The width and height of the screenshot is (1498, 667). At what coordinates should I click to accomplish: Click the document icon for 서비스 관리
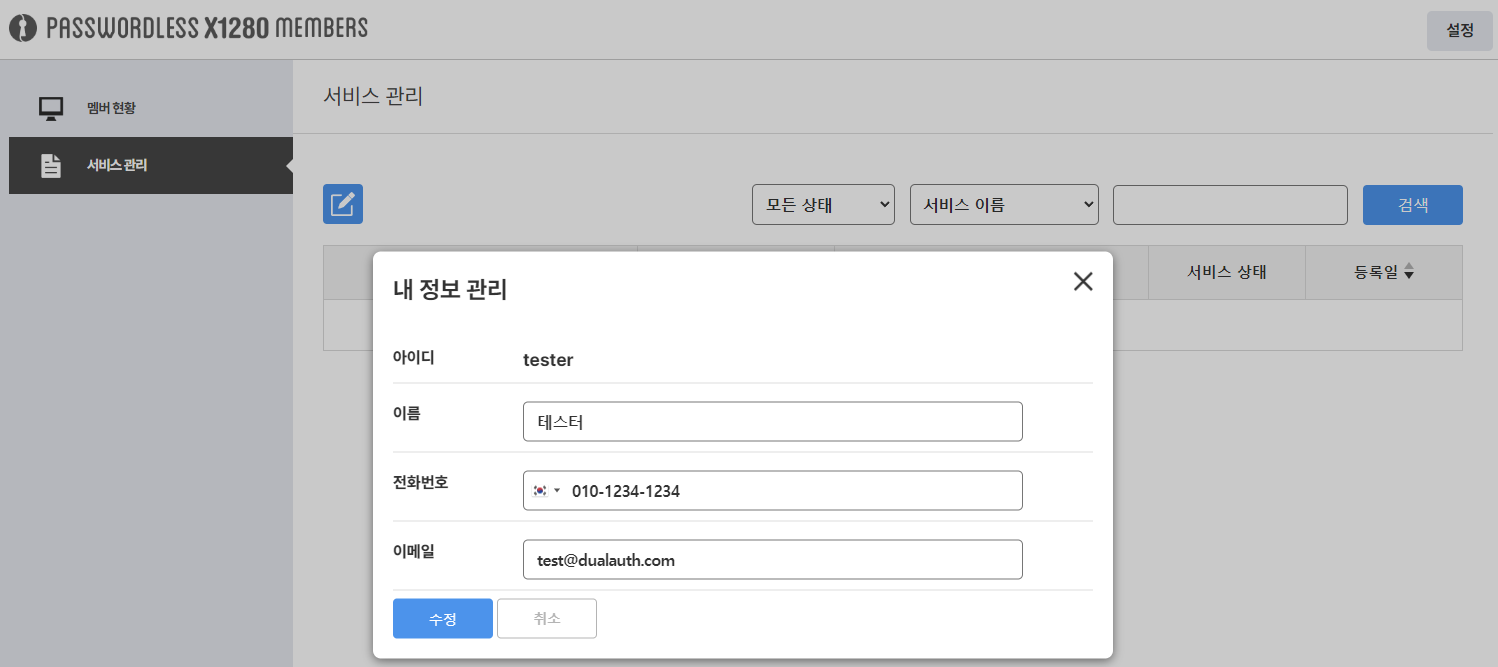tap(51, 166)
